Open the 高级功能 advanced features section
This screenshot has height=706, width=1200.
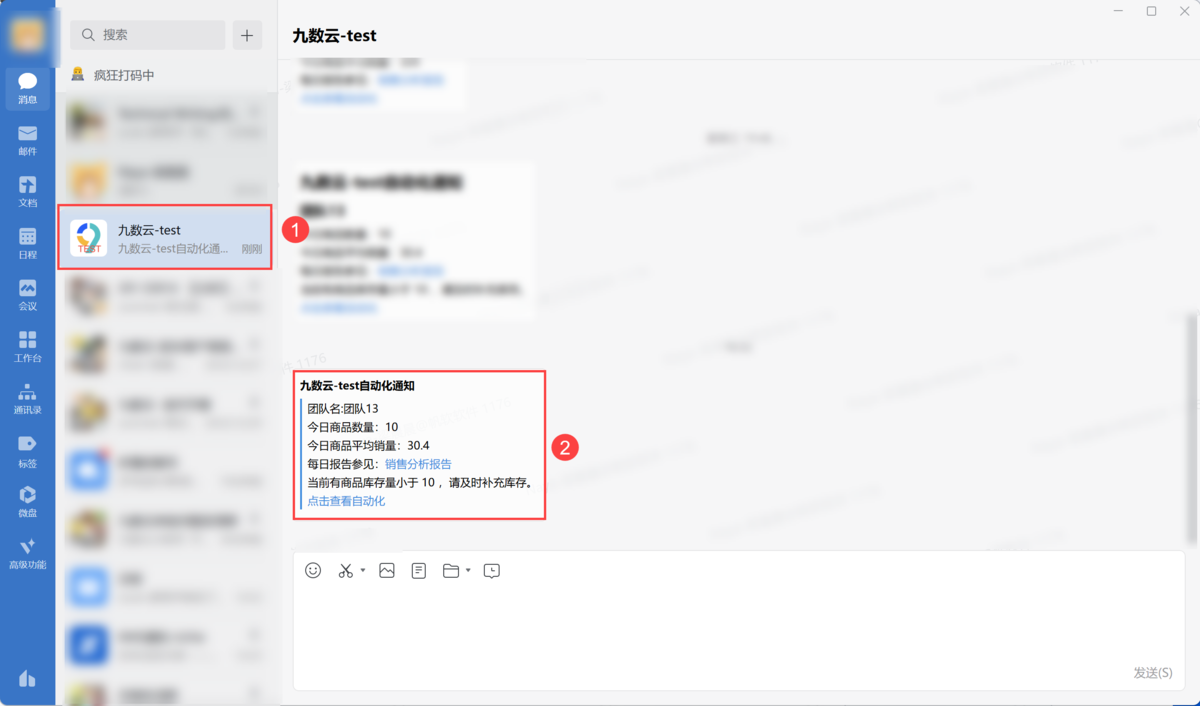tap(27, 554)
